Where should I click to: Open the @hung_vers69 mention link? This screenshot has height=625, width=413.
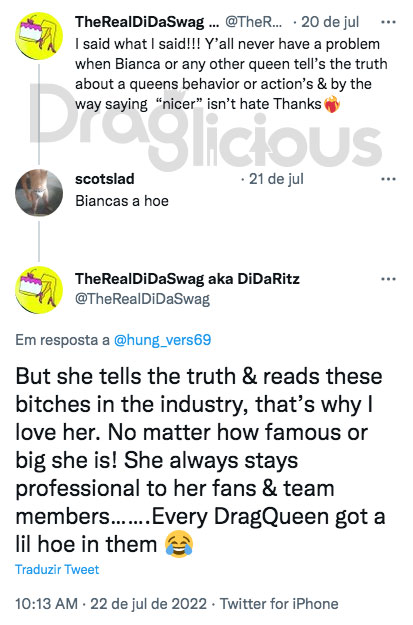[x=162, y=340]
